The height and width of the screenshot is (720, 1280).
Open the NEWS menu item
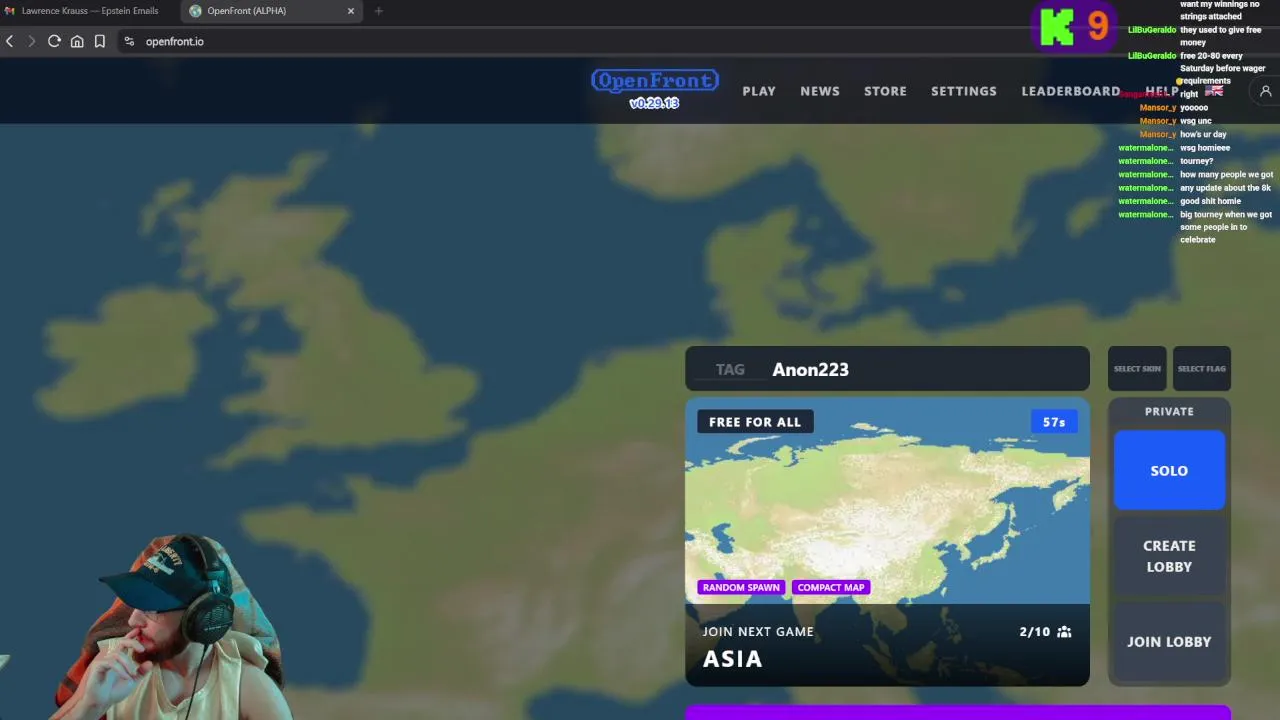820,91
